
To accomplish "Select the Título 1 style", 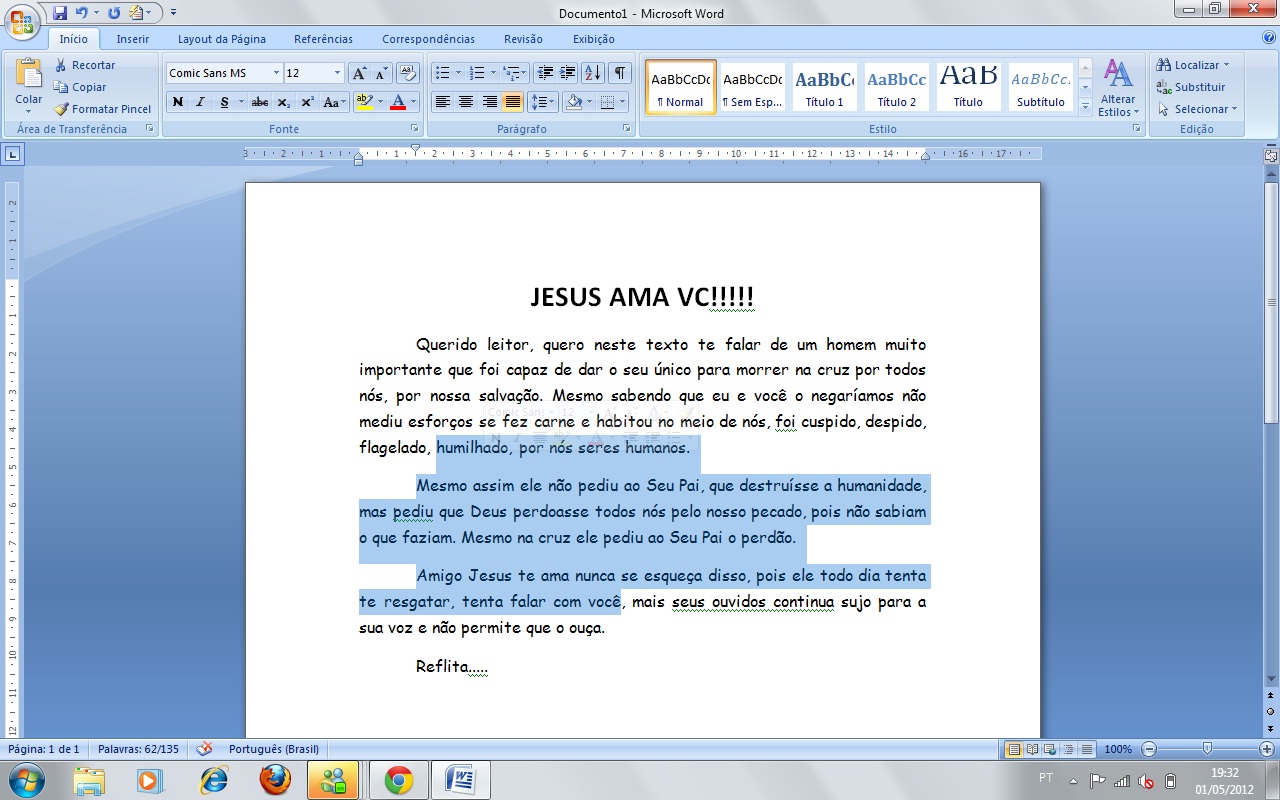I will coord(824,87).
